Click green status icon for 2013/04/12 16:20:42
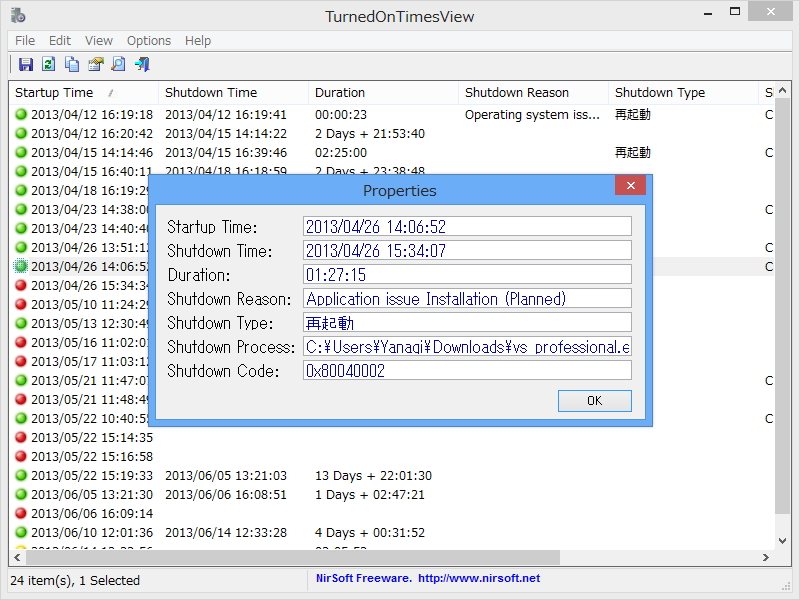800x600 pixels. click(x=21, y=133)
